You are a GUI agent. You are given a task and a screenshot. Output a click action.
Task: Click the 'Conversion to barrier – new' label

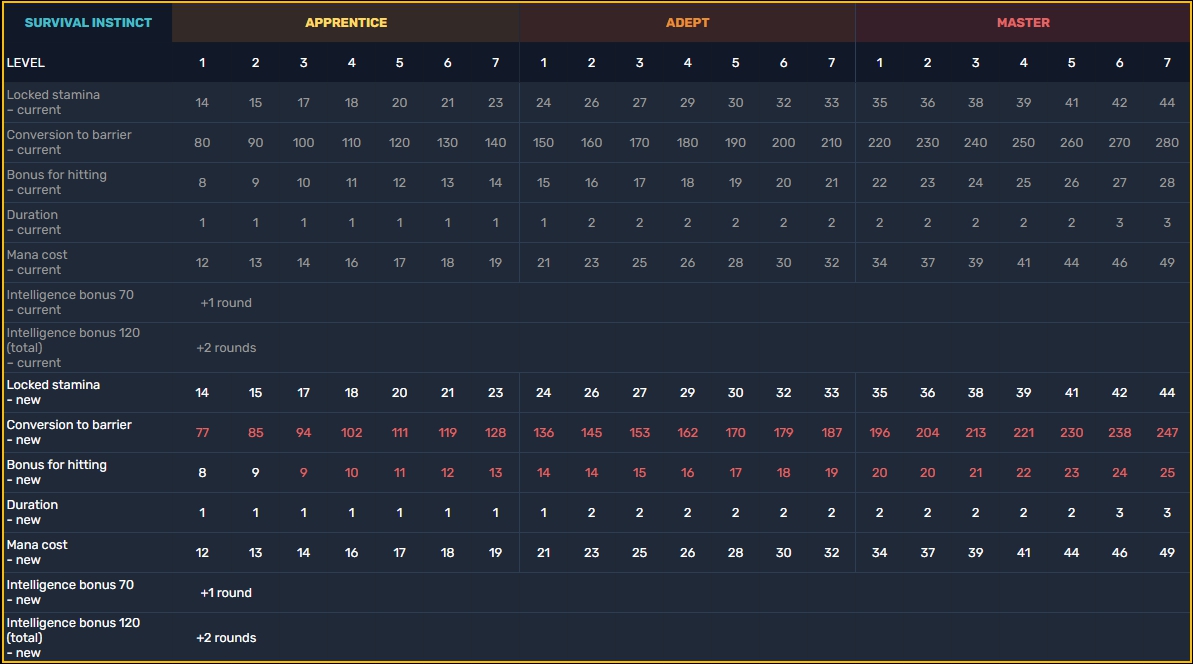tap(69, 432)
